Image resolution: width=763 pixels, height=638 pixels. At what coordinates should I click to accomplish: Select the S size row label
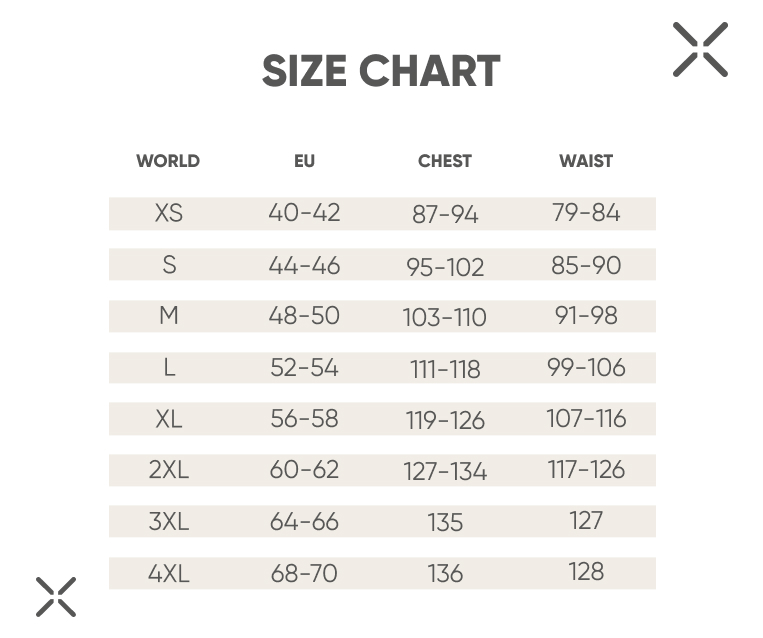click(169, 265)
